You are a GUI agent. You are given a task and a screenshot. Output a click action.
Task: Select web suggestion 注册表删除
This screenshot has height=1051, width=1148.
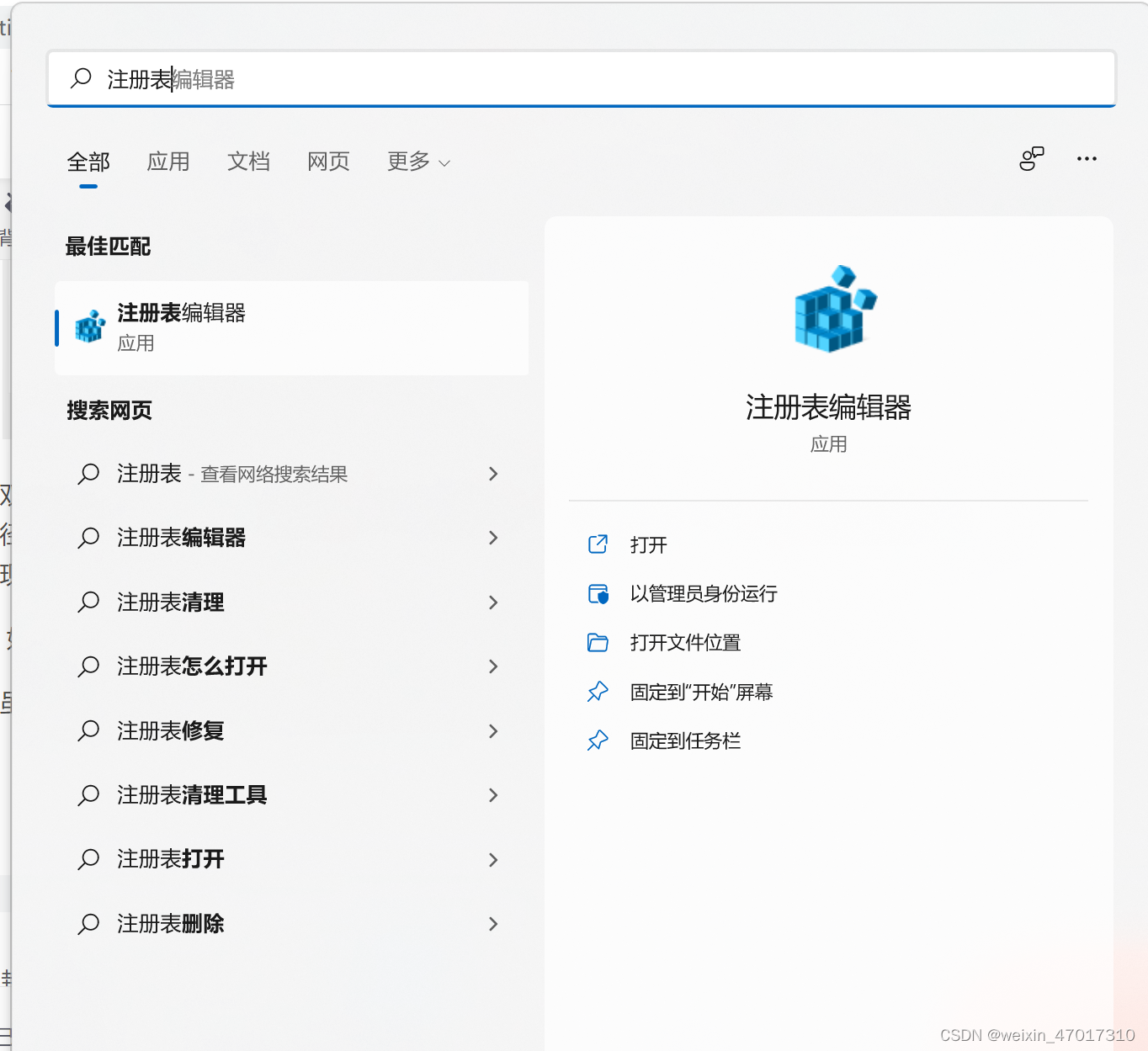[x=292, y=924]
